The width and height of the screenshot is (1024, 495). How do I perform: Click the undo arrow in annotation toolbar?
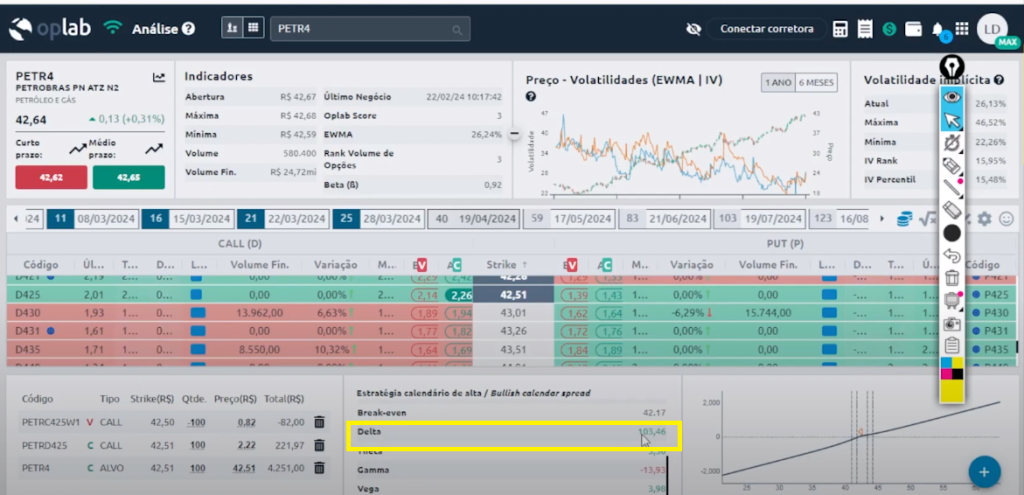[952, 256]
